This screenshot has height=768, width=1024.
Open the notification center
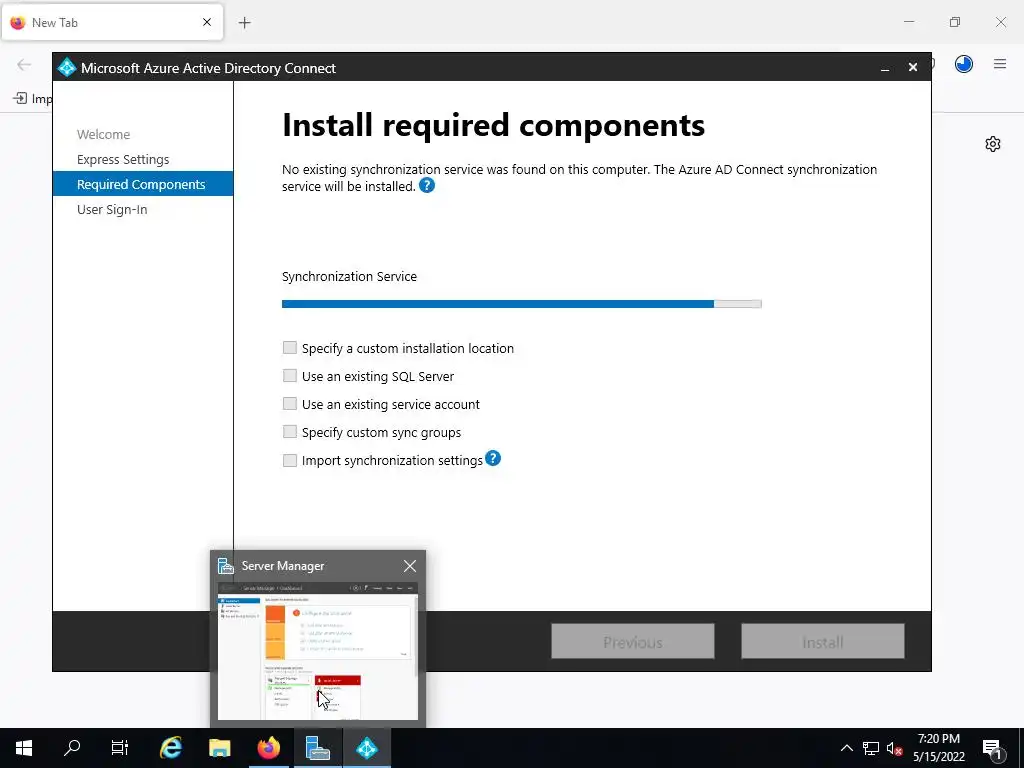[x=993, y=748]
